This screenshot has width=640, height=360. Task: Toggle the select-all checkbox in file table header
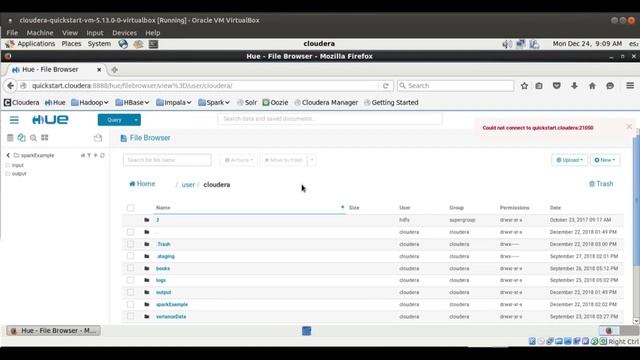pos(131,208)
